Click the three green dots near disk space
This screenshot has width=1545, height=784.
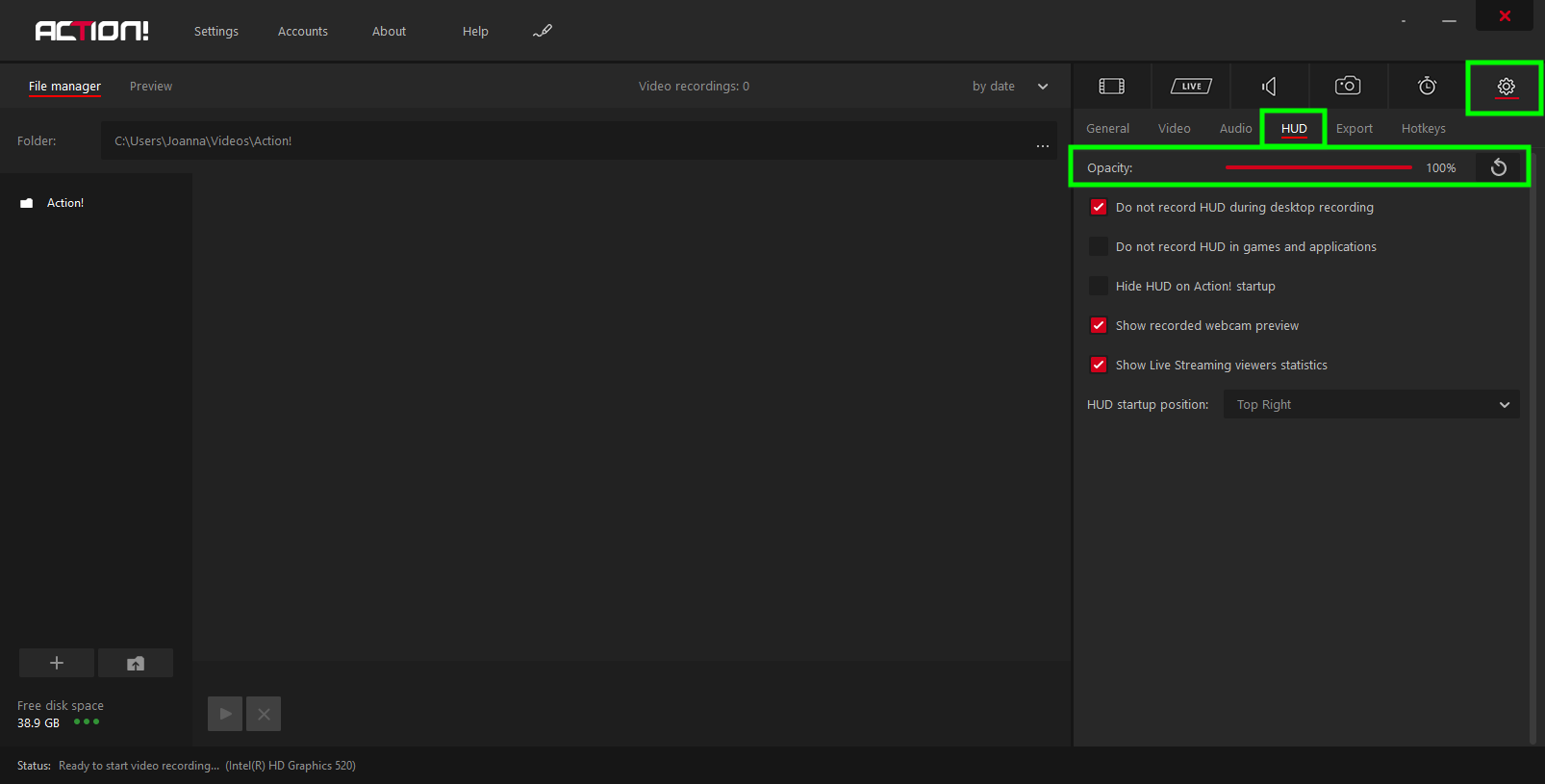point(87,721)
